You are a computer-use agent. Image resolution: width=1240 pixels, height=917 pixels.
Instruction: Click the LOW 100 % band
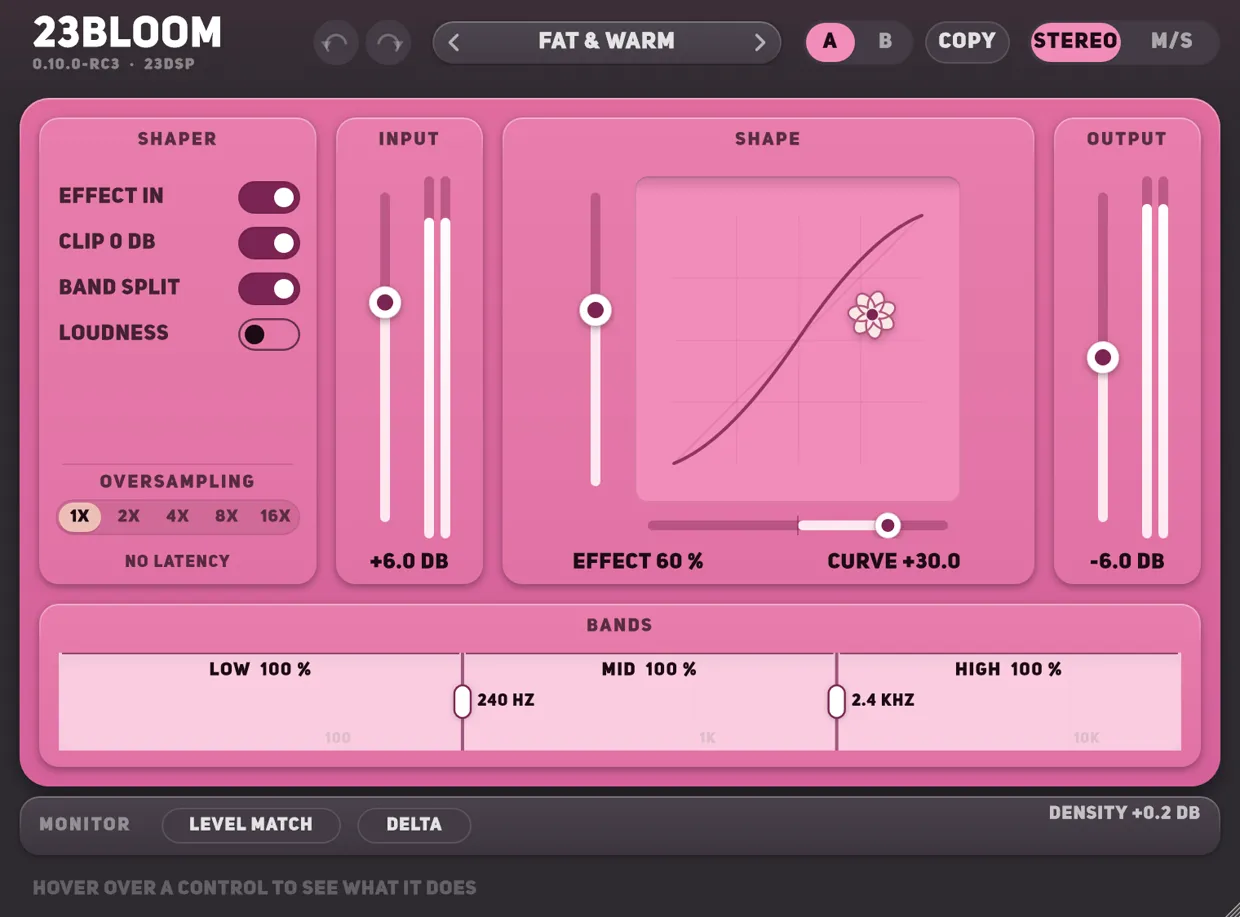coord(260,701)
